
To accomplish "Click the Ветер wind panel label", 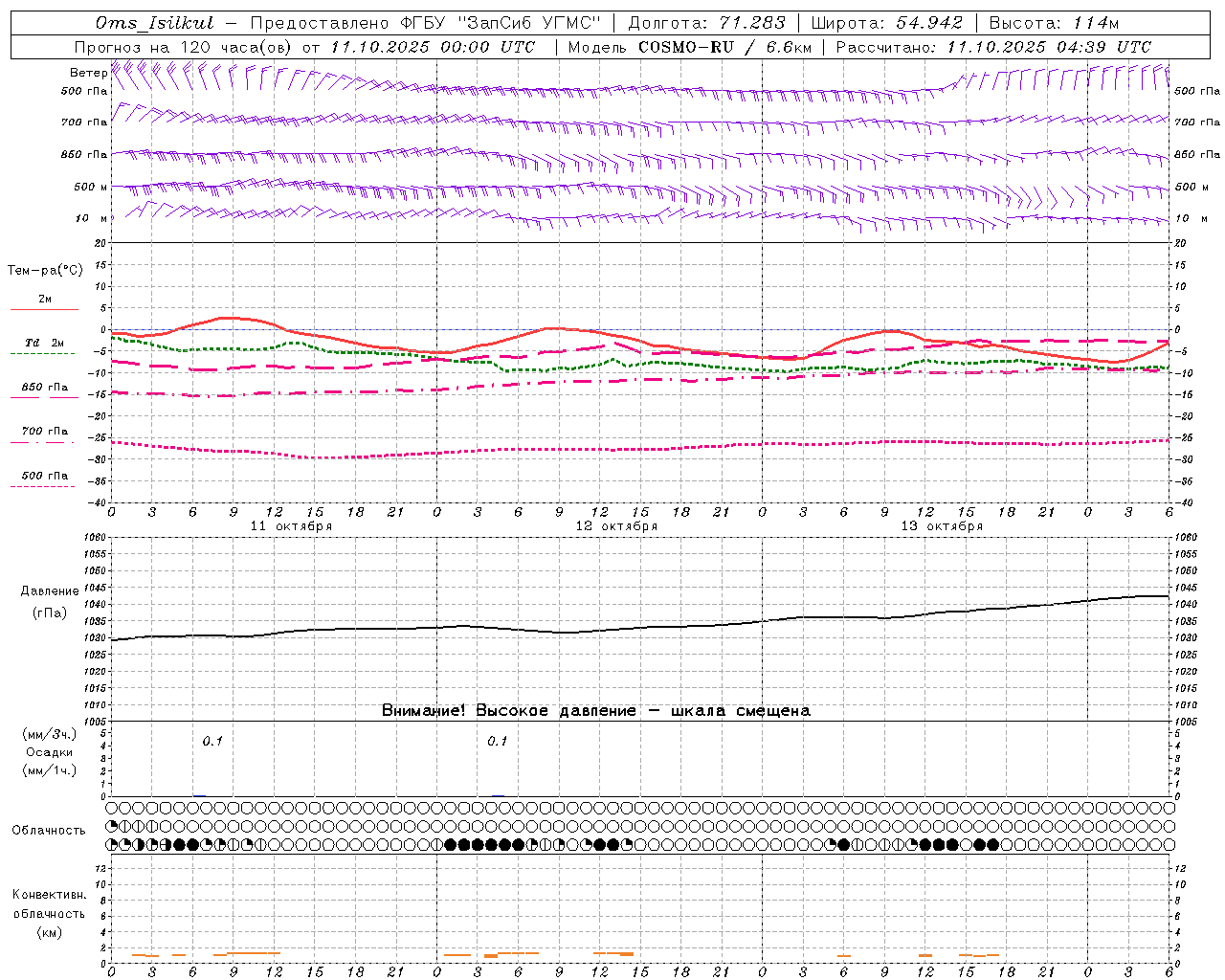I will point(88,73).
